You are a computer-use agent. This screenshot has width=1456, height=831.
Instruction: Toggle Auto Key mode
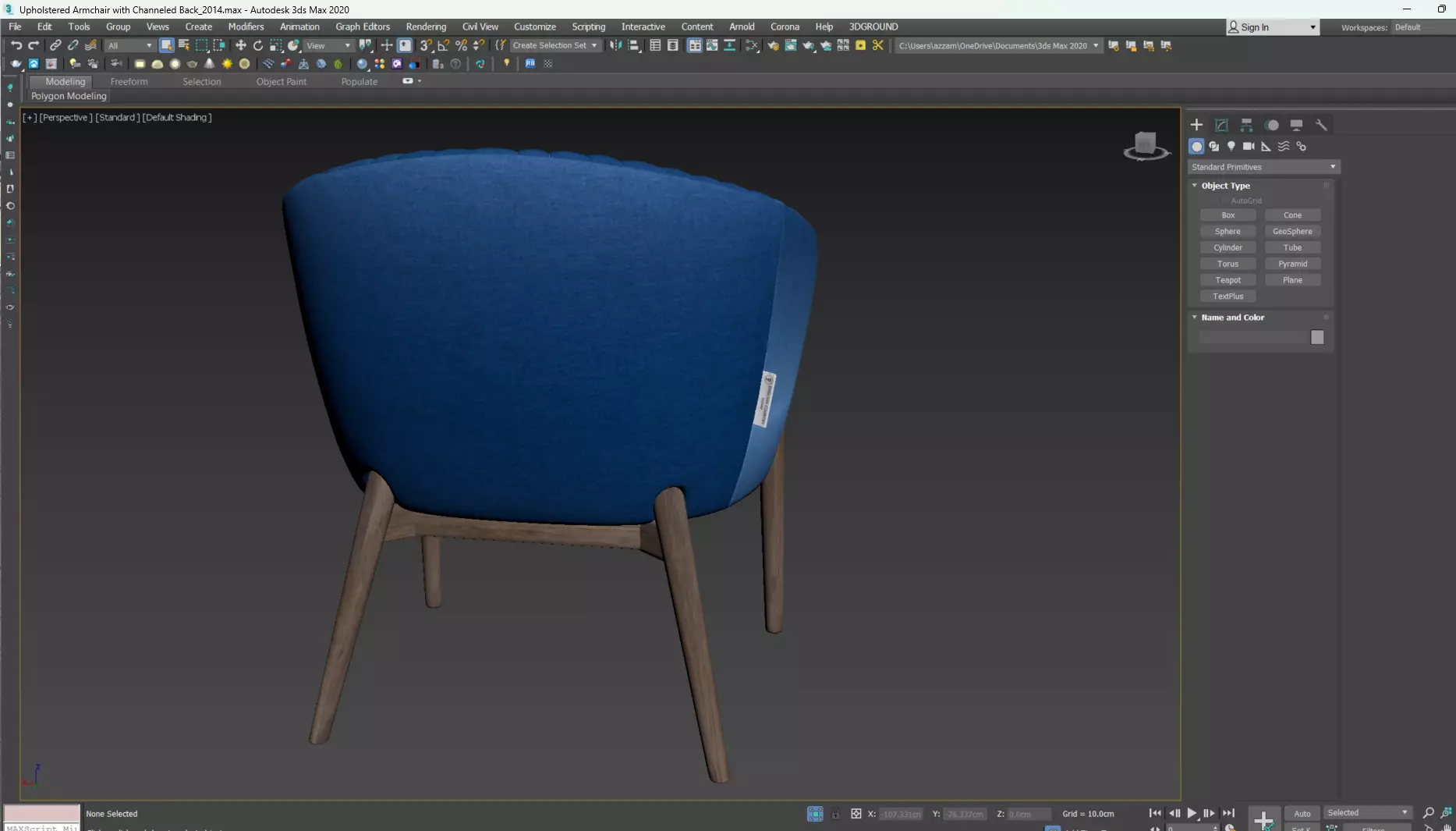1302,813
